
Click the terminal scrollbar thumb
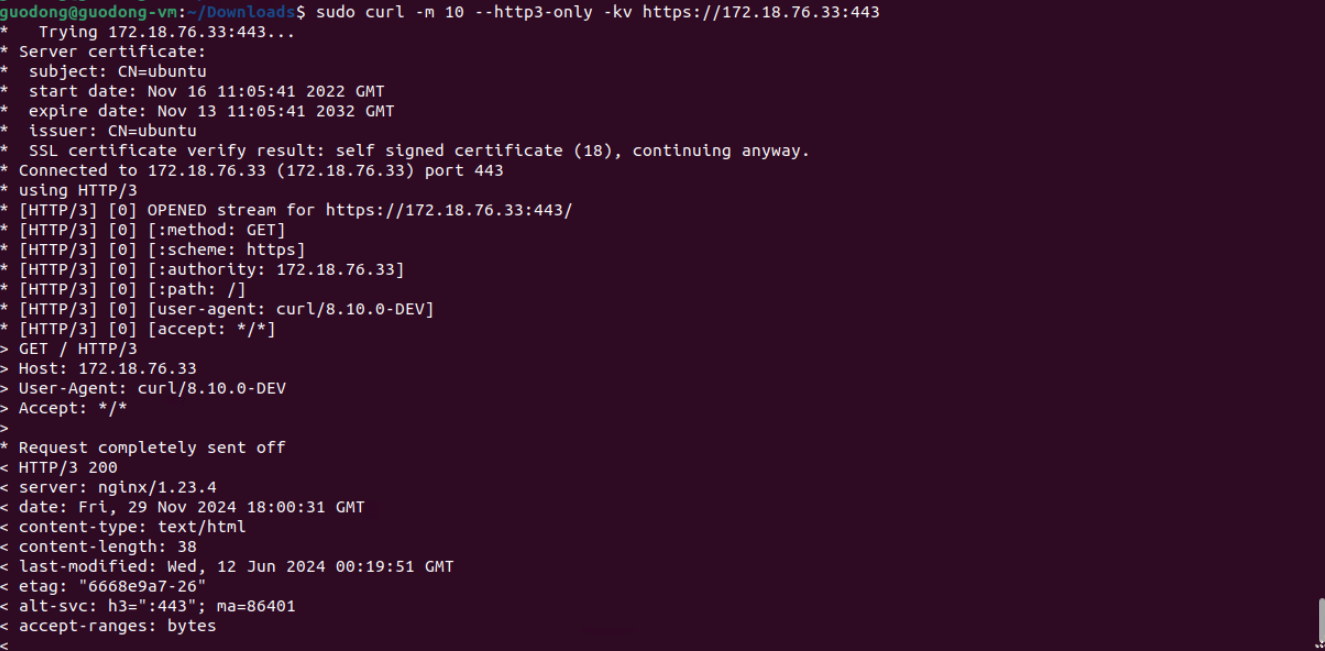pyautogui.click(x=1320, y=618)
